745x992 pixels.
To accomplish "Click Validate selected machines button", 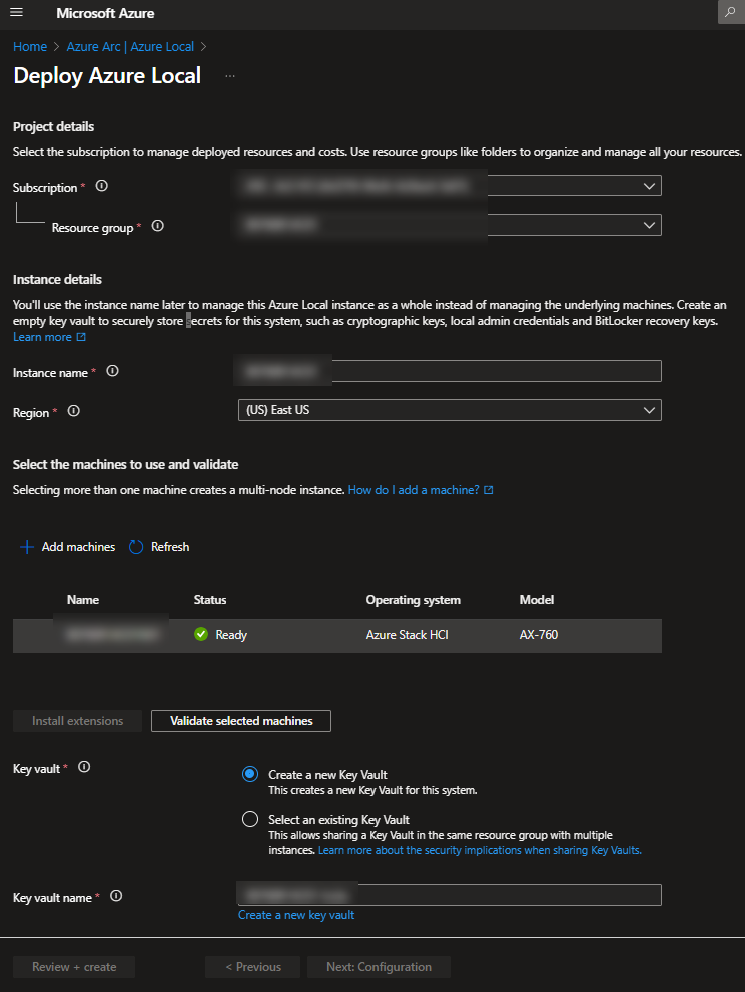I will point(241,721).
